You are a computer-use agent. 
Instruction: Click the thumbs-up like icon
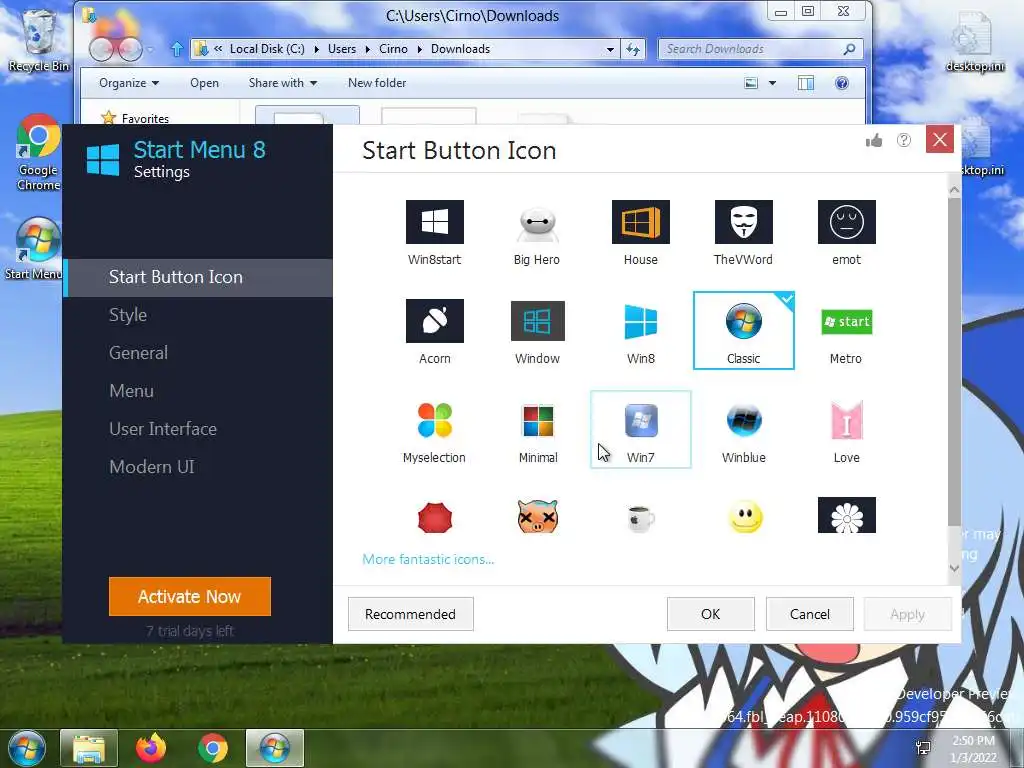[874, 140]
